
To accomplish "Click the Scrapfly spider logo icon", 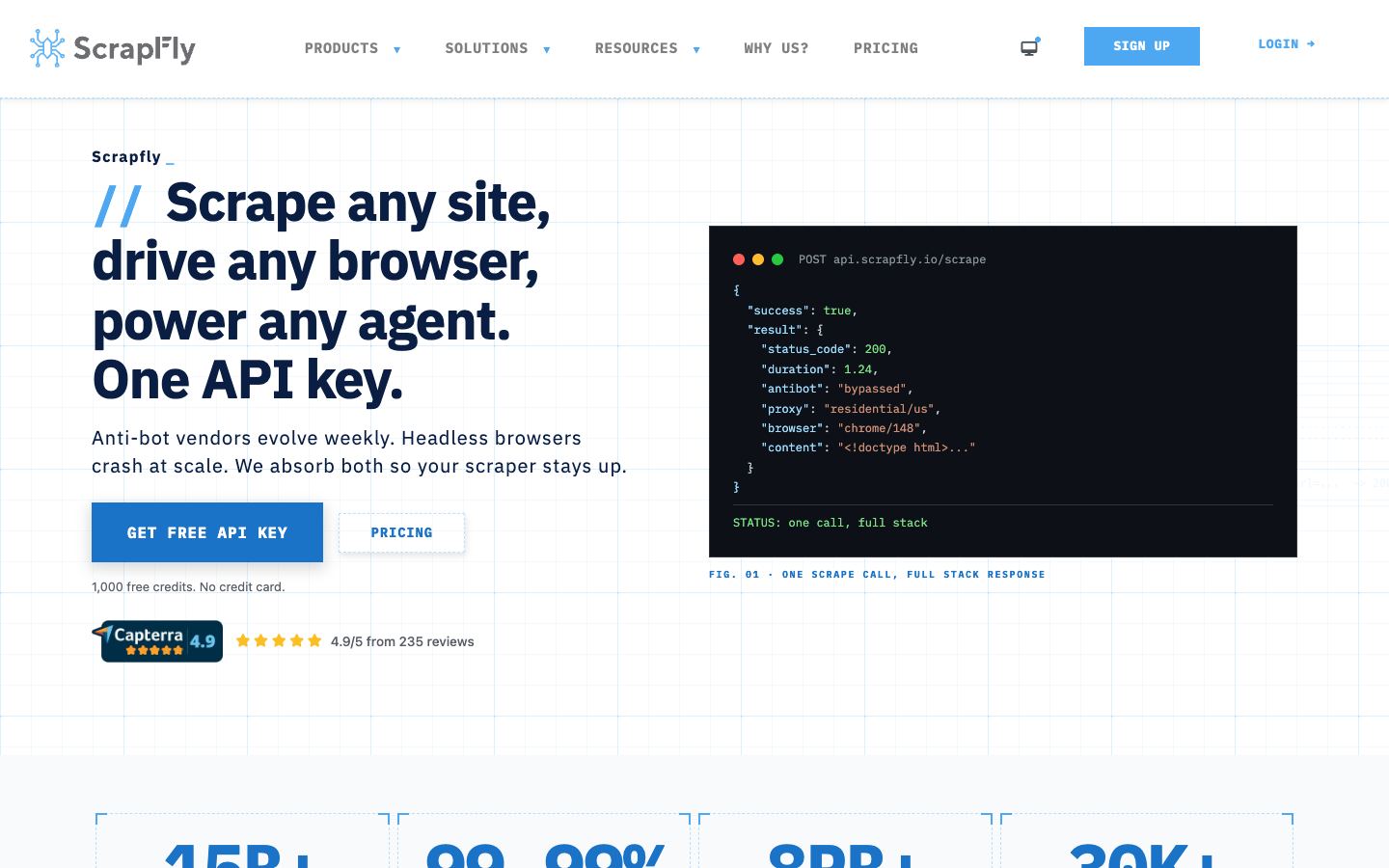I will [46, 47].
